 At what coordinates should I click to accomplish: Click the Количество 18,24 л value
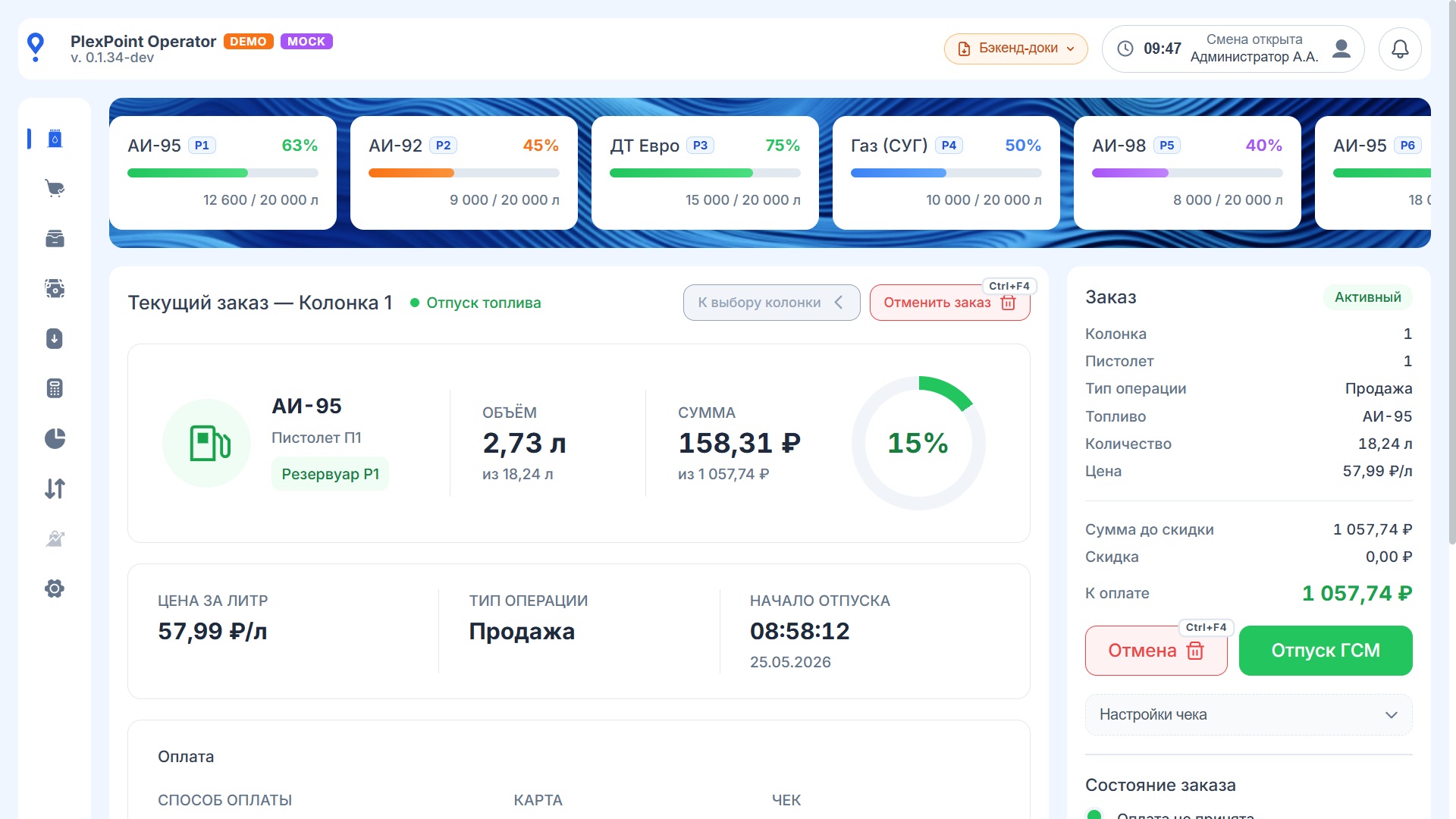[1385, 444]
